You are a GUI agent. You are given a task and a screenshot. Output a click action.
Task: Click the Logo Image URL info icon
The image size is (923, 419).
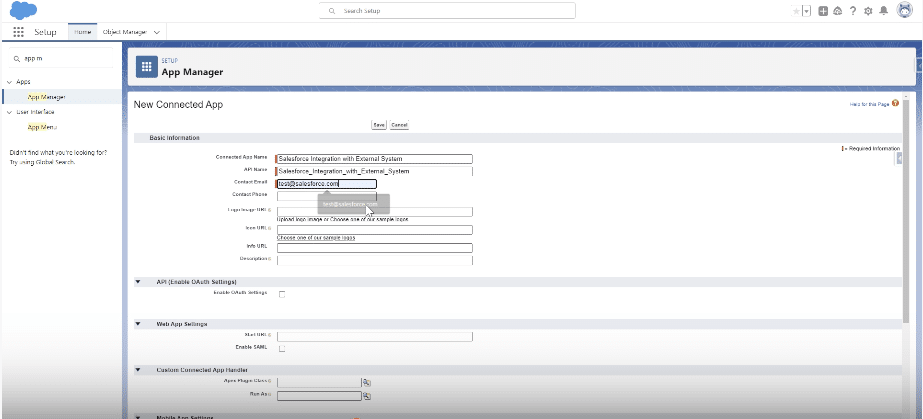tap(270, 210)
